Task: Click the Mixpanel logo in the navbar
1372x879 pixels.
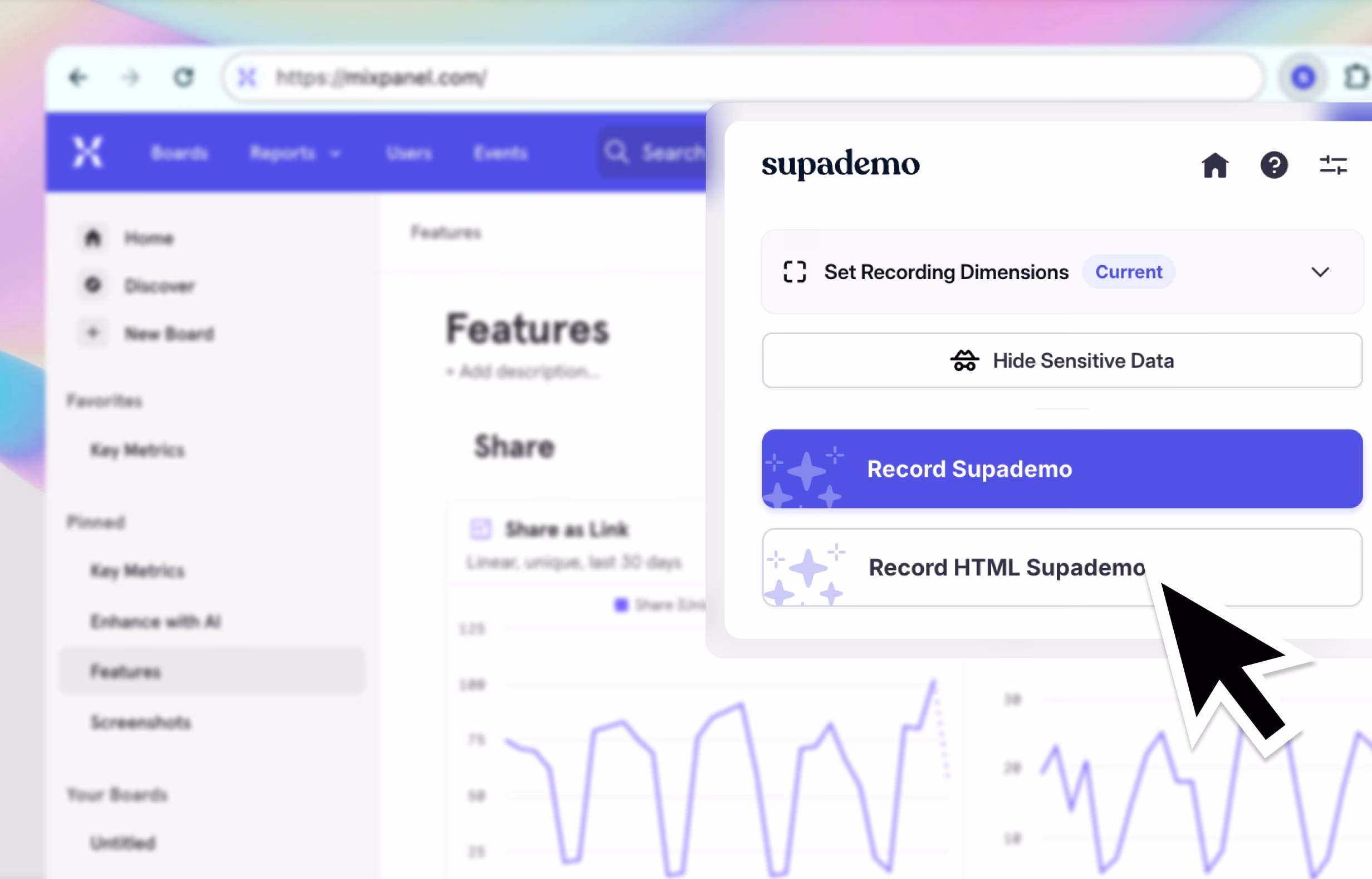Action: click(88, 153)
